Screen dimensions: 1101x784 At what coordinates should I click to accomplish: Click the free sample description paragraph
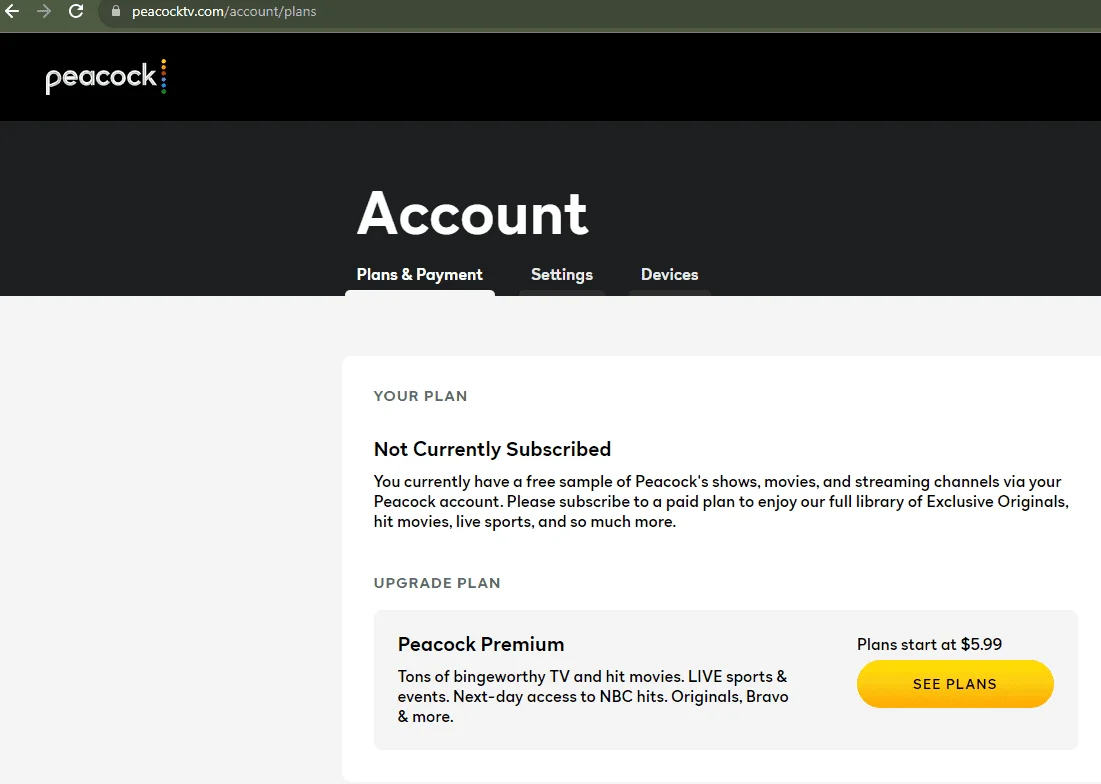(721, 501)
